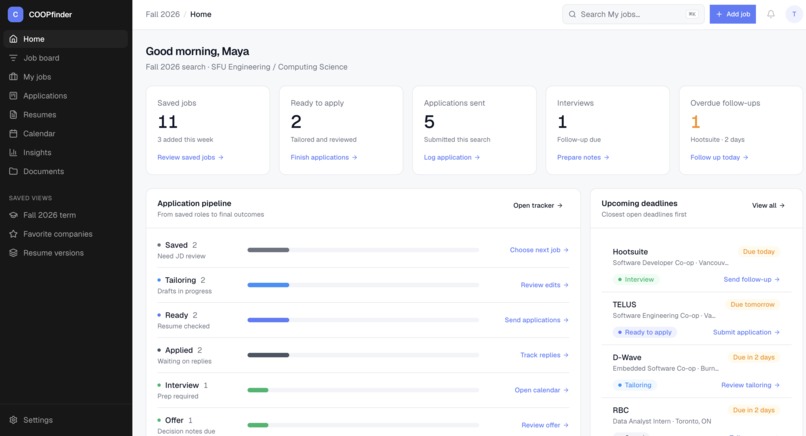Click Submit application link for TELUS
Image resolution: width=806 pixels, height=436 pixels.
(746, 332)
